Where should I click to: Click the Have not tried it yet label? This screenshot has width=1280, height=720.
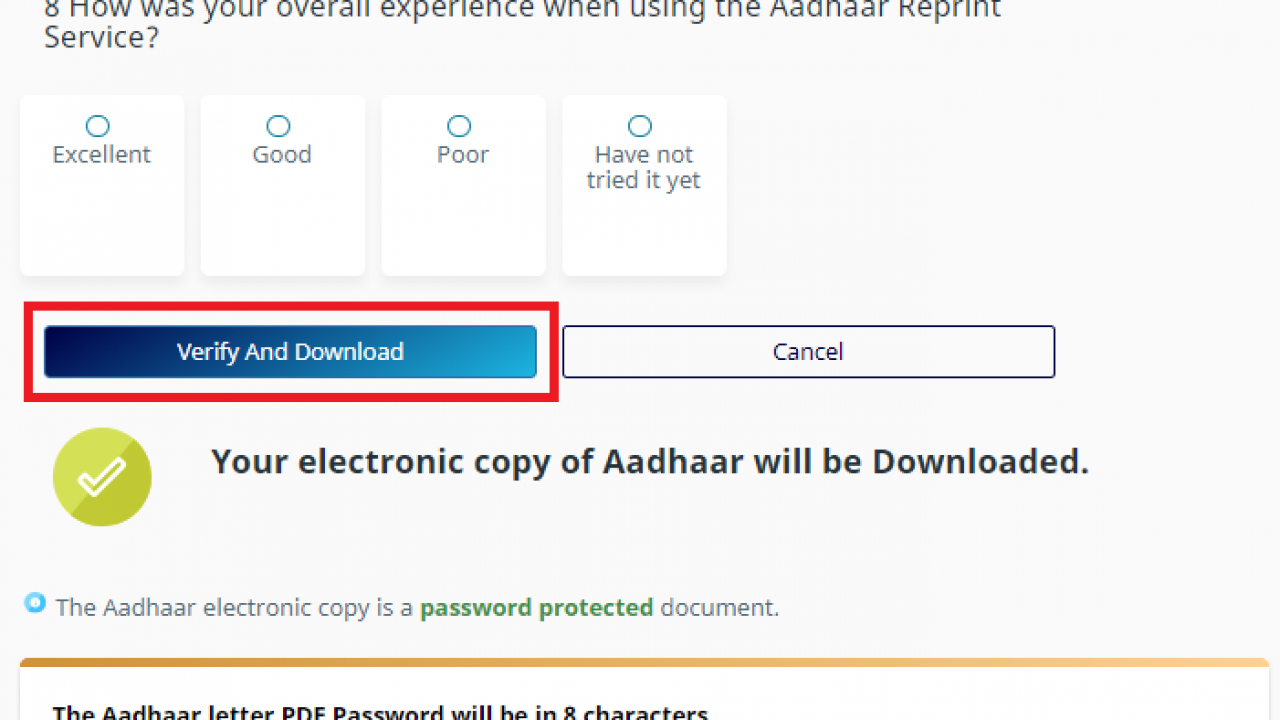(644, 168)
